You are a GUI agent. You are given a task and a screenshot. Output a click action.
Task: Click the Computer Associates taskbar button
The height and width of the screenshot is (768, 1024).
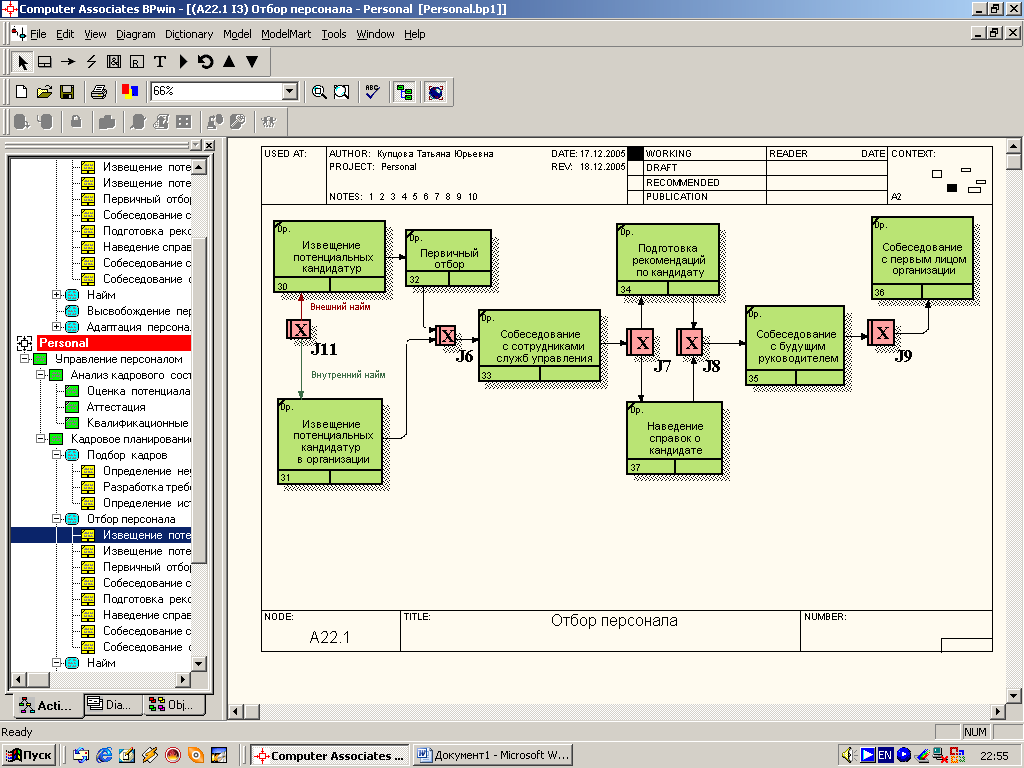pyautogui.click(x=330, y=756)
